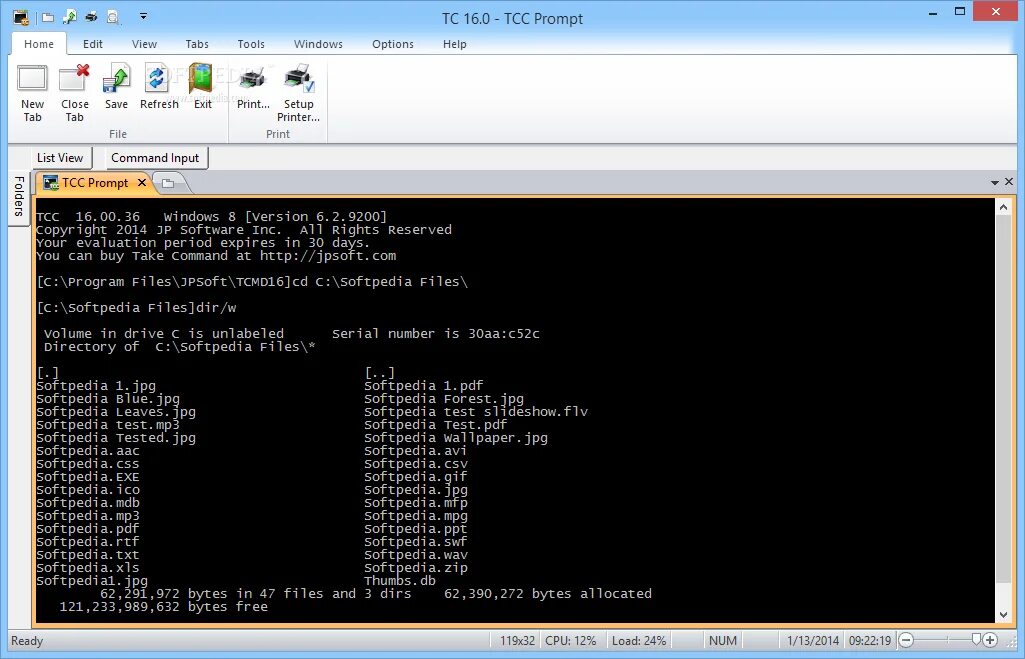1025x659 pixels.
Task: Click the Refresh ribbon icon
Action: click(x=159, y=86)
